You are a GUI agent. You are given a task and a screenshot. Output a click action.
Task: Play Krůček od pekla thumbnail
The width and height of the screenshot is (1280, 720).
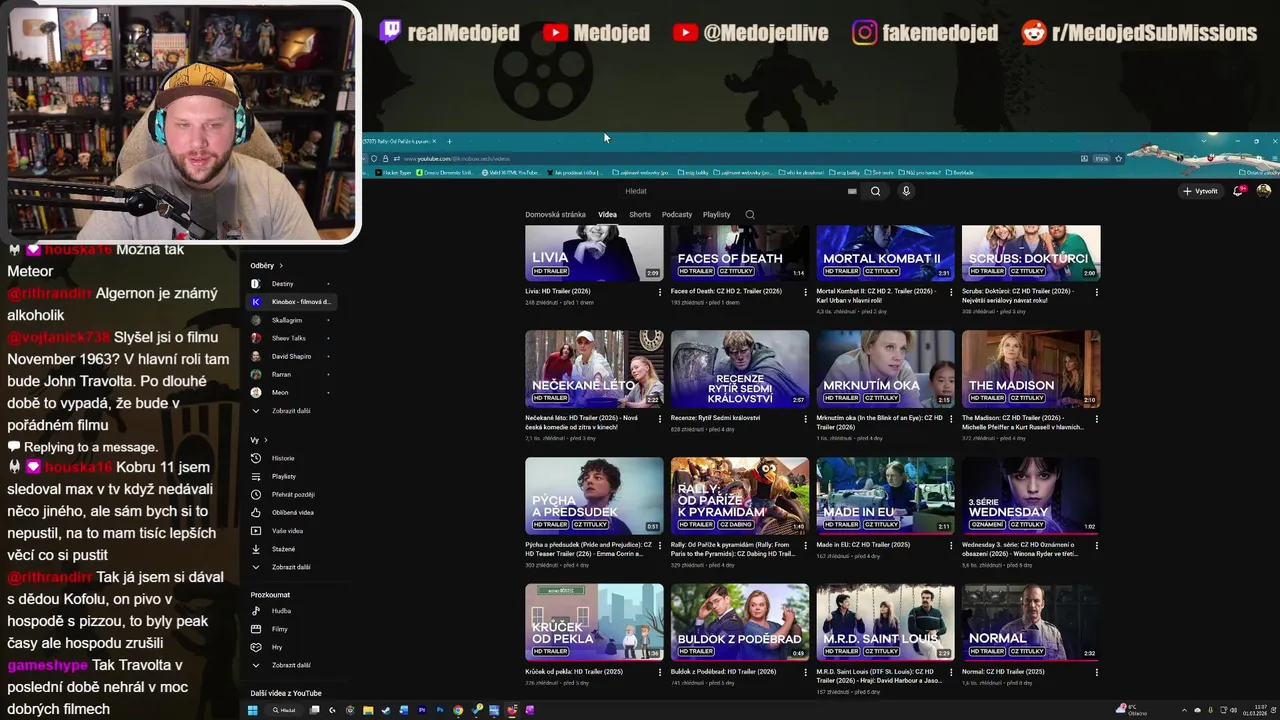pyautogui.click(x=594, y=622)
